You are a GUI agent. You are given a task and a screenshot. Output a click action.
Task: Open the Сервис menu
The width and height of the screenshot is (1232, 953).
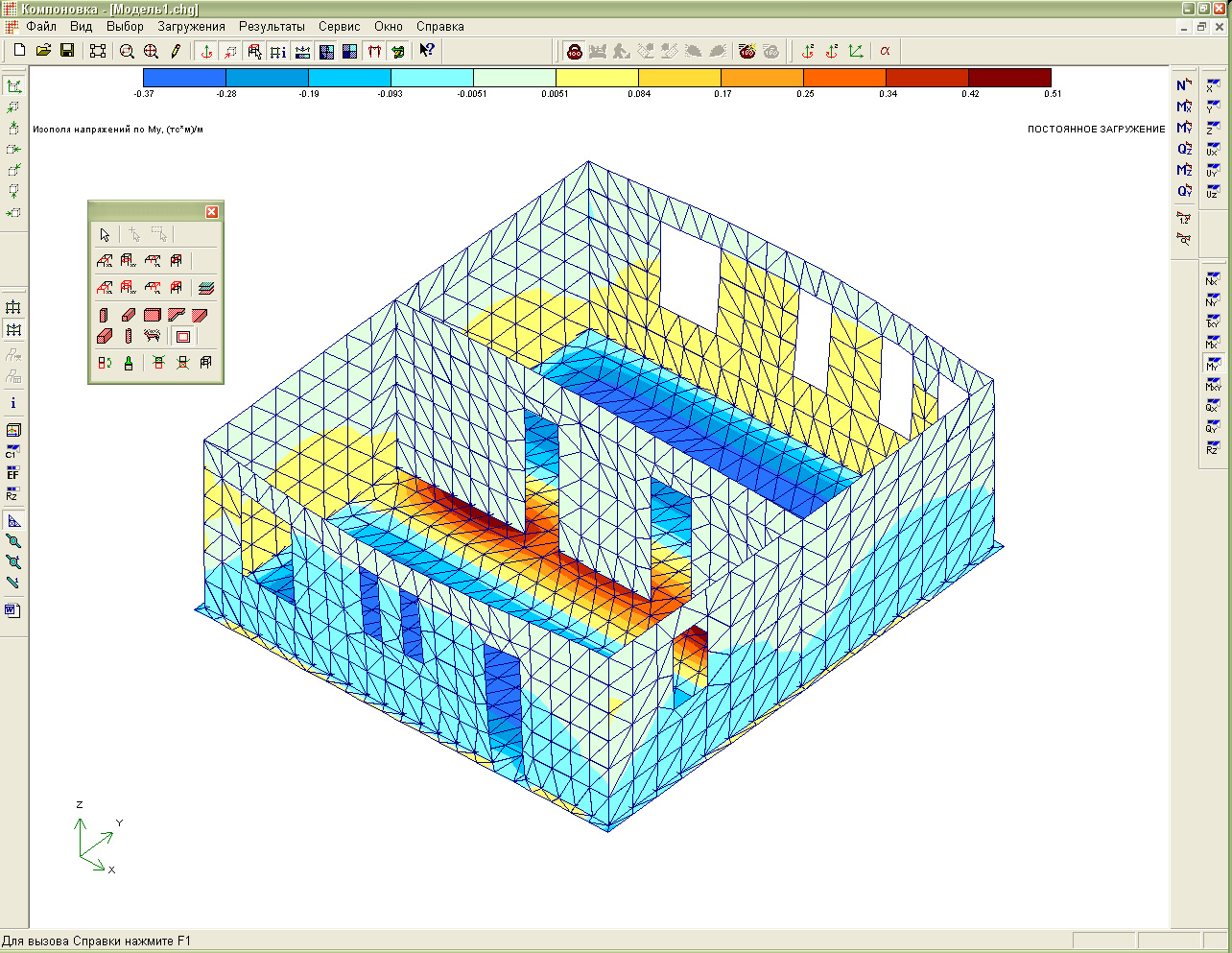(x=340, y=27)
